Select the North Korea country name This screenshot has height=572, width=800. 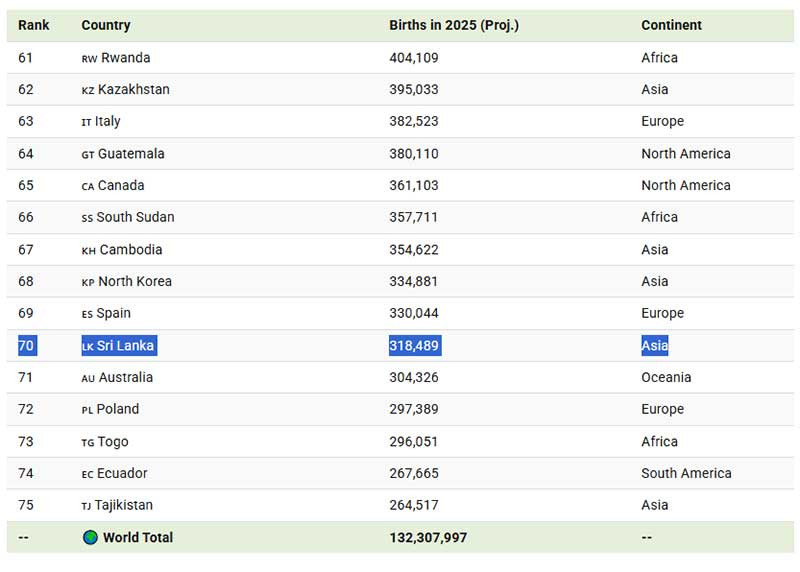click(135, 281)
